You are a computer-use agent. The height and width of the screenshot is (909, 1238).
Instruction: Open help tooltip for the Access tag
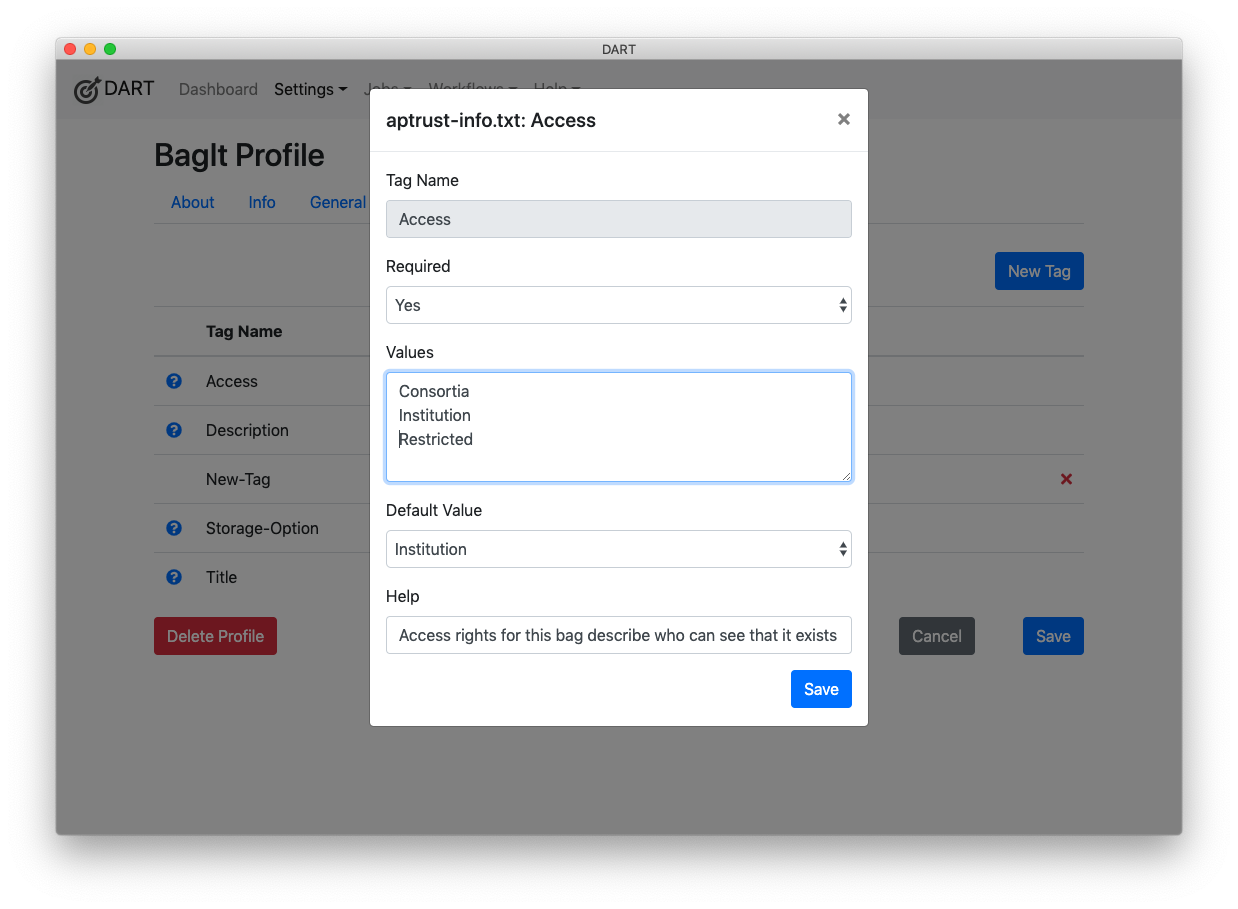coord(174,381)
